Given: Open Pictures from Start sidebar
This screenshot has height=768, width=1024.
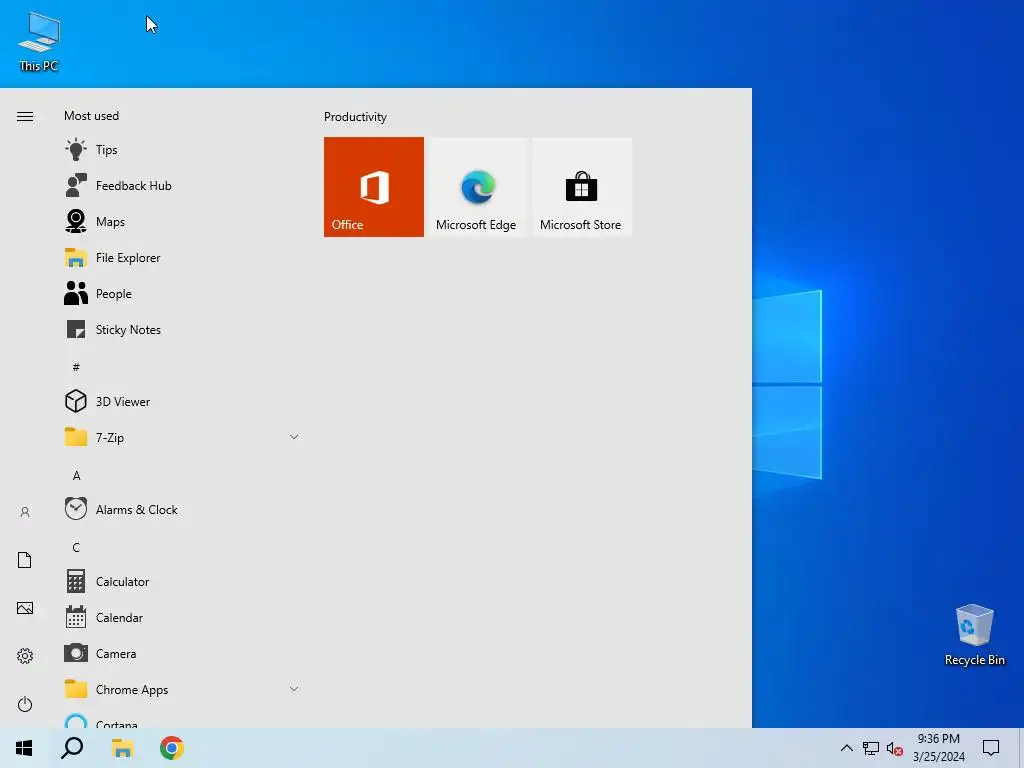Looking at the screenshot, I should coord(25,608).
